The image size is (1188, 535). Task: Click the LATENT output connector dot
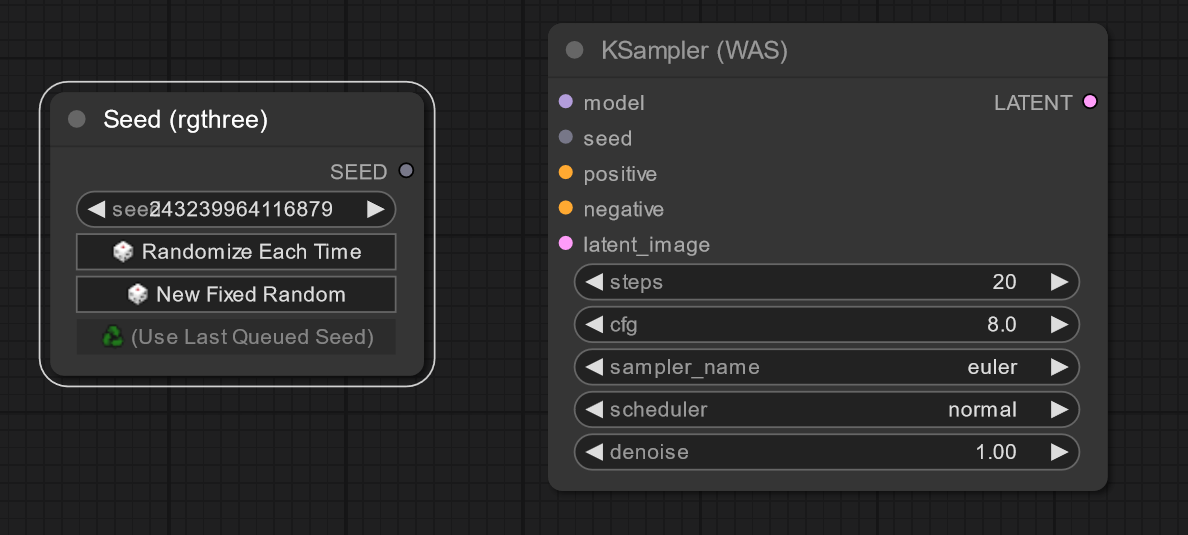tap(1089, 102)
